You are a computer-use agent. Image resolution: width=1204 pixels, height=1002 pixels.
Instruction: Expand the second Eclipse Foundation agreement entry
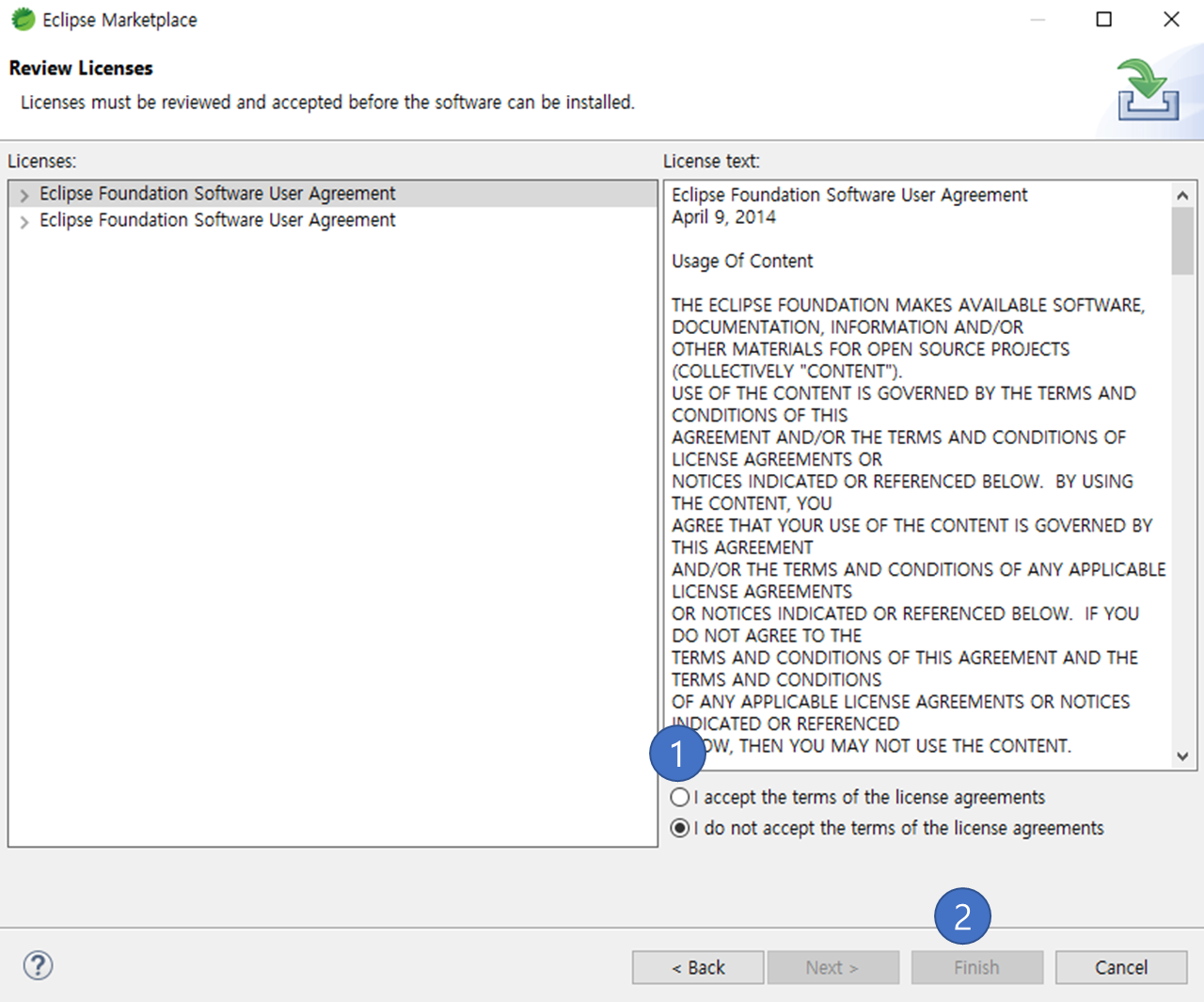24,221
